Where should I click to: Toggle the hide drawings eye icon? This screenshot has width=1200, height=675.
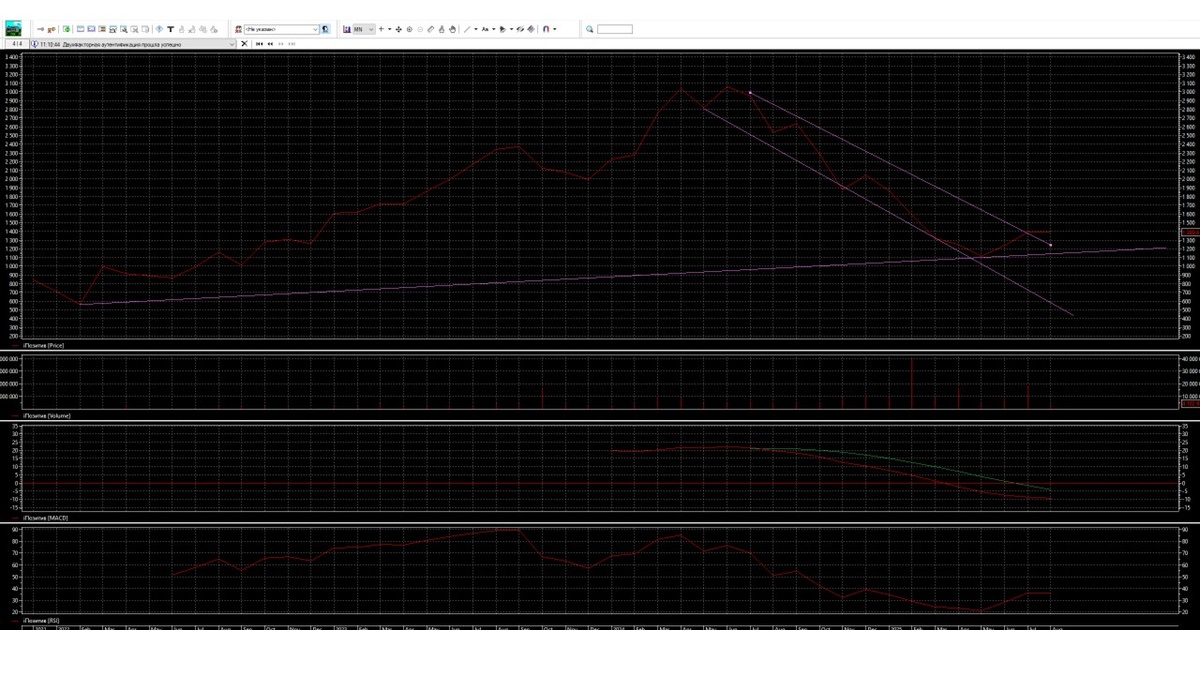click(520, 29)
